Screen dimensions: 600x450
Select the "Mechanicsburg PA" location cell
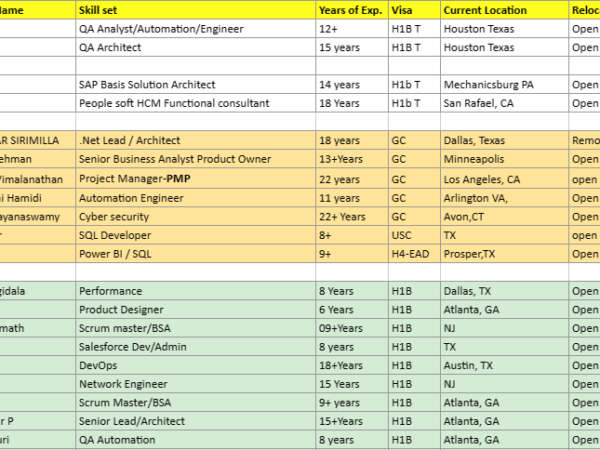488,85
